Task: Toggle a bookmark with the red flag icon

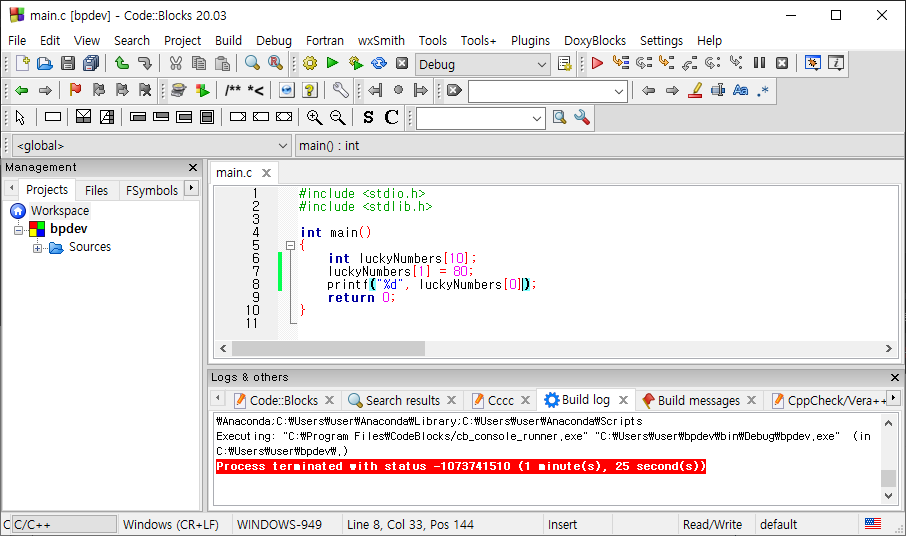Action: (75, 90)
